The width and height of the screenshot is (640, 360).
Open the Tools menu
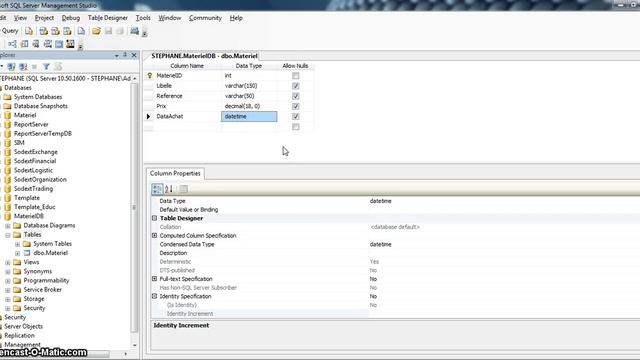pos(143,18)
